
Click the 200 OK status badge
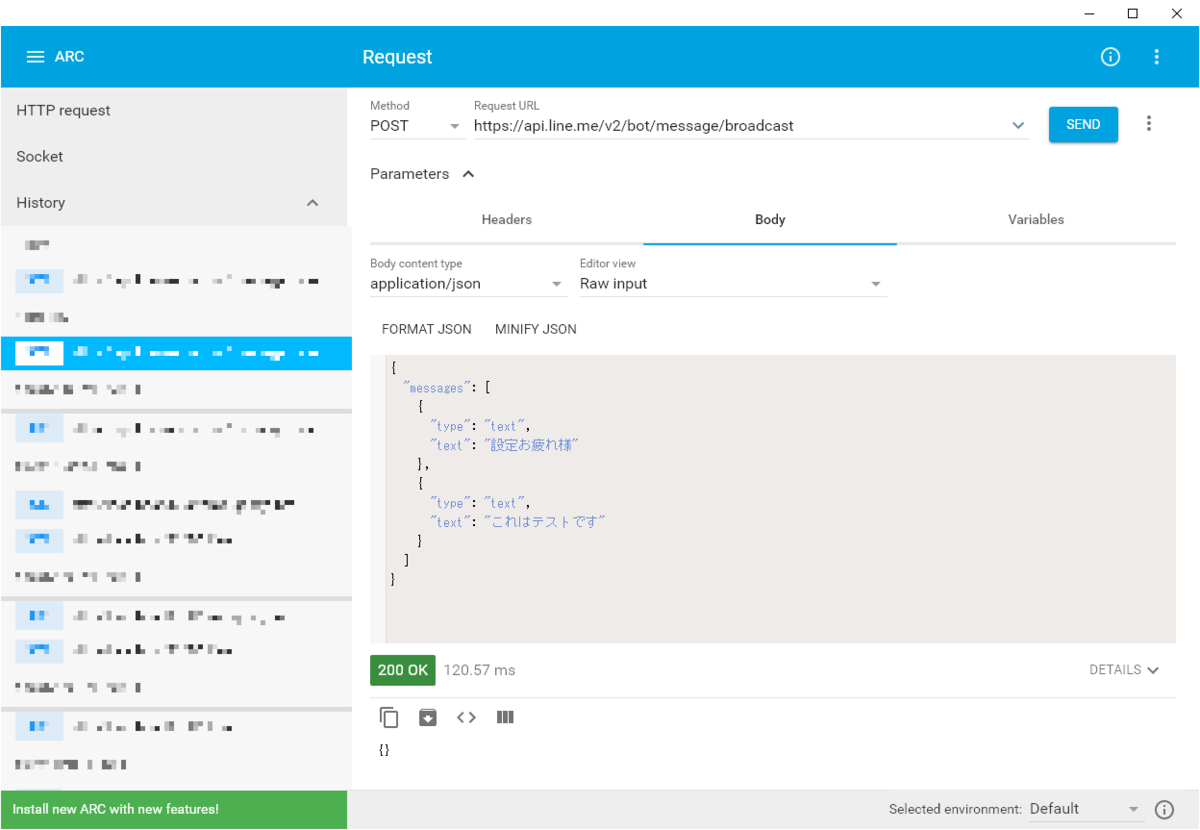[403, 670]
